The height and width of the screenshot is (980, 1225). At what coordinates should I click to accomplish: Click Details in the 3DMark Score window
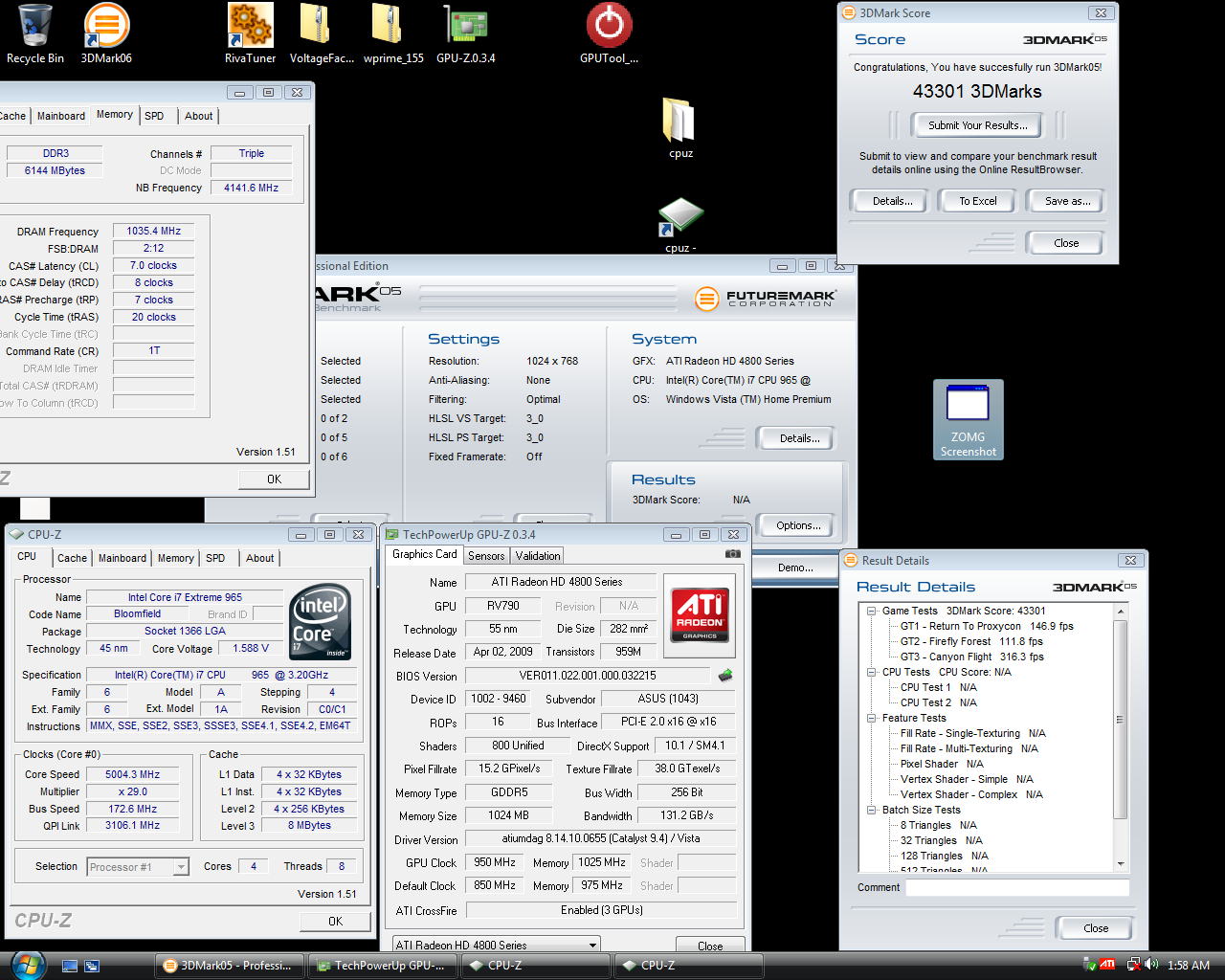coord(892,201)
